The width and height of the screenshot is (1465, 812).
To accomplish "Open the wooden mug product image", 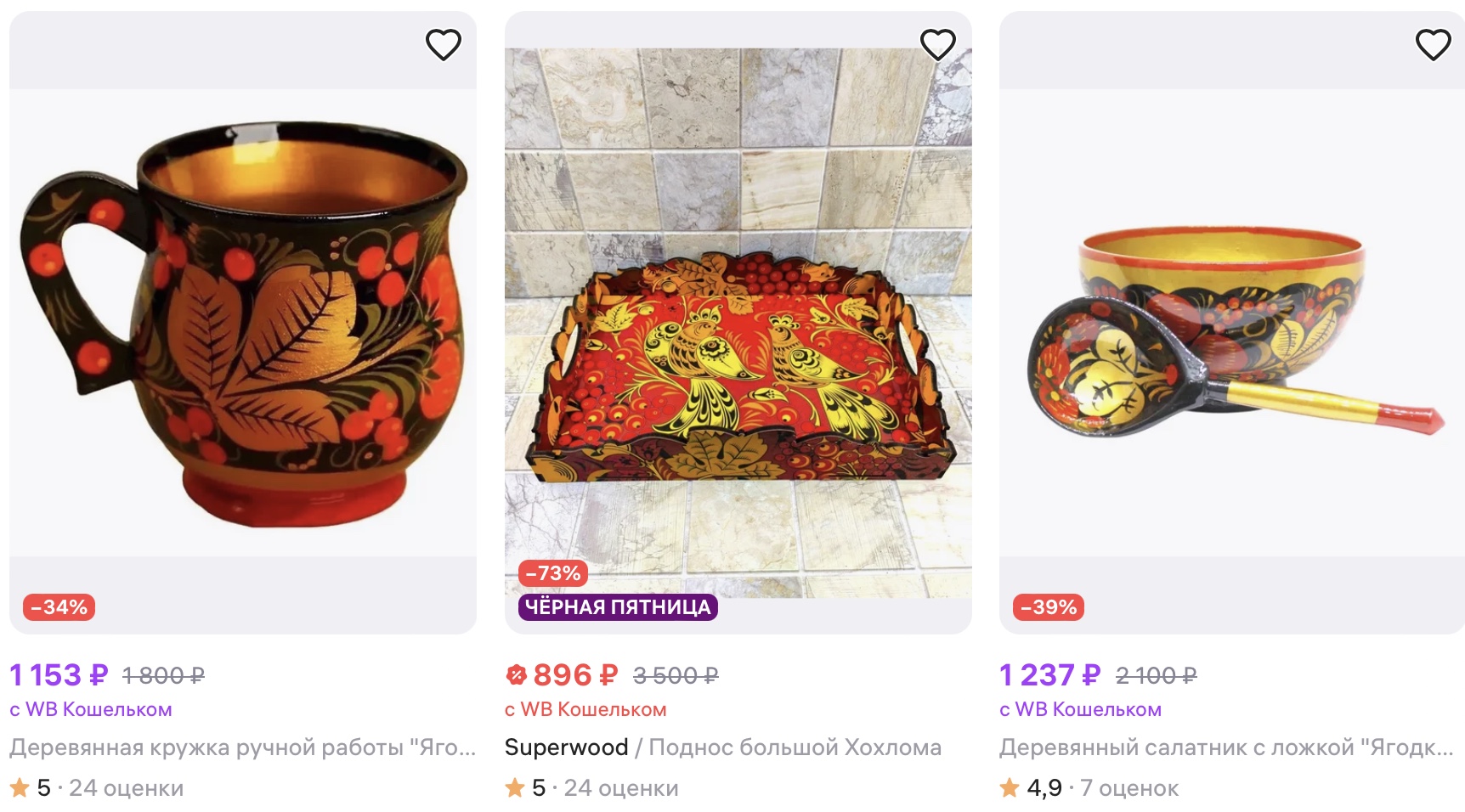I will point(243,323).
